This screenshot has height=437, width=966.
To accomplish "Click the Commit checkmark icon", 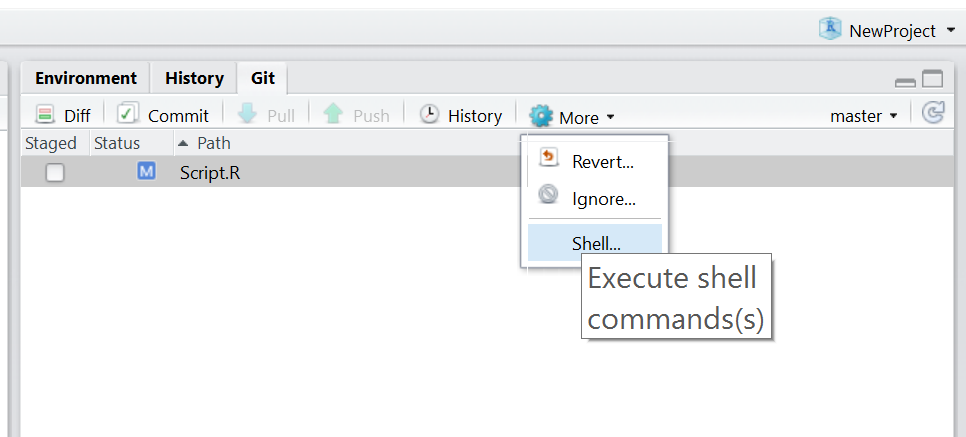I will pyautogui.click(x=128, y=113).
